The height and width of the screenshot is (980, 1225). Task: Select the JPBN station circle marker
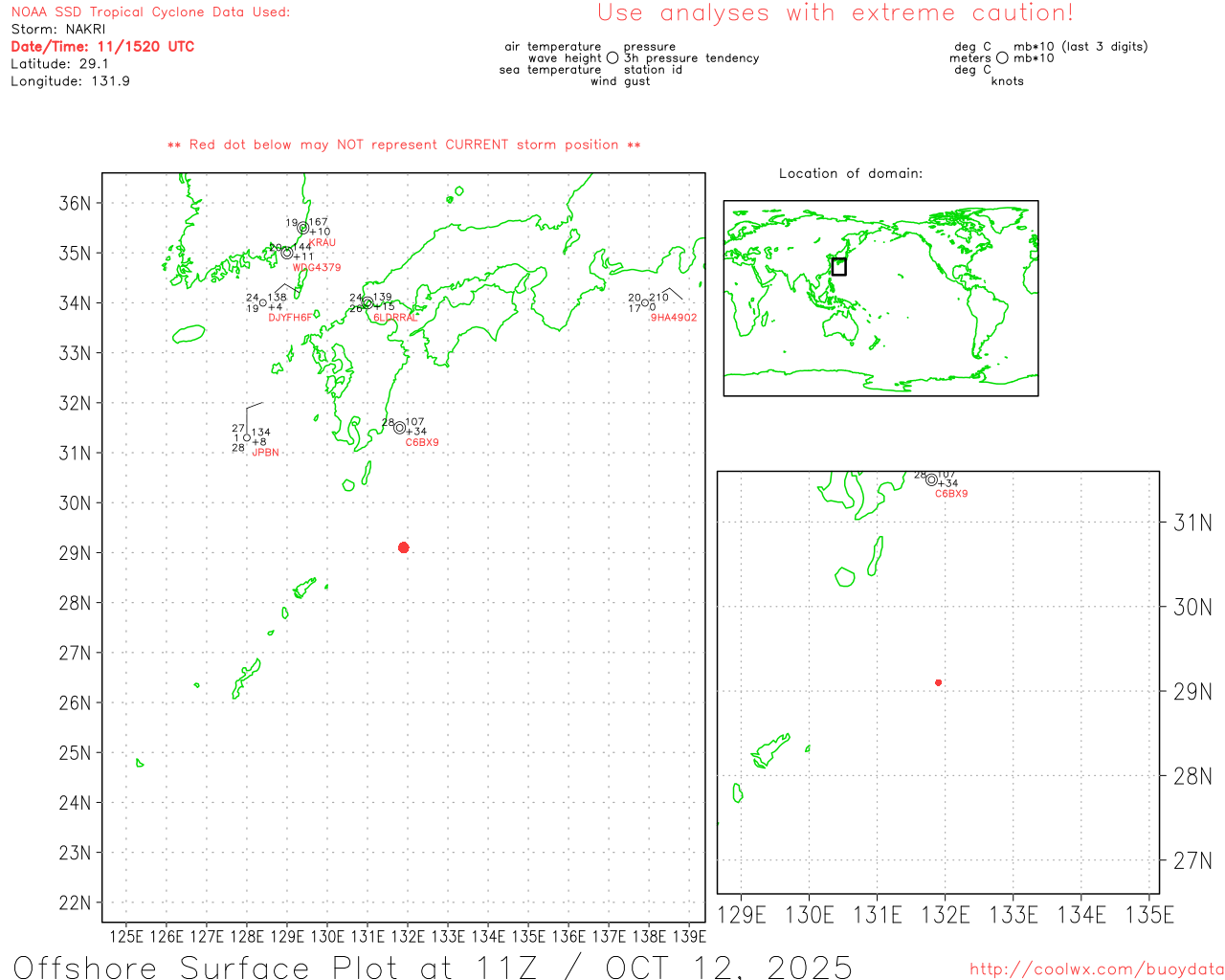click(247, 437)
